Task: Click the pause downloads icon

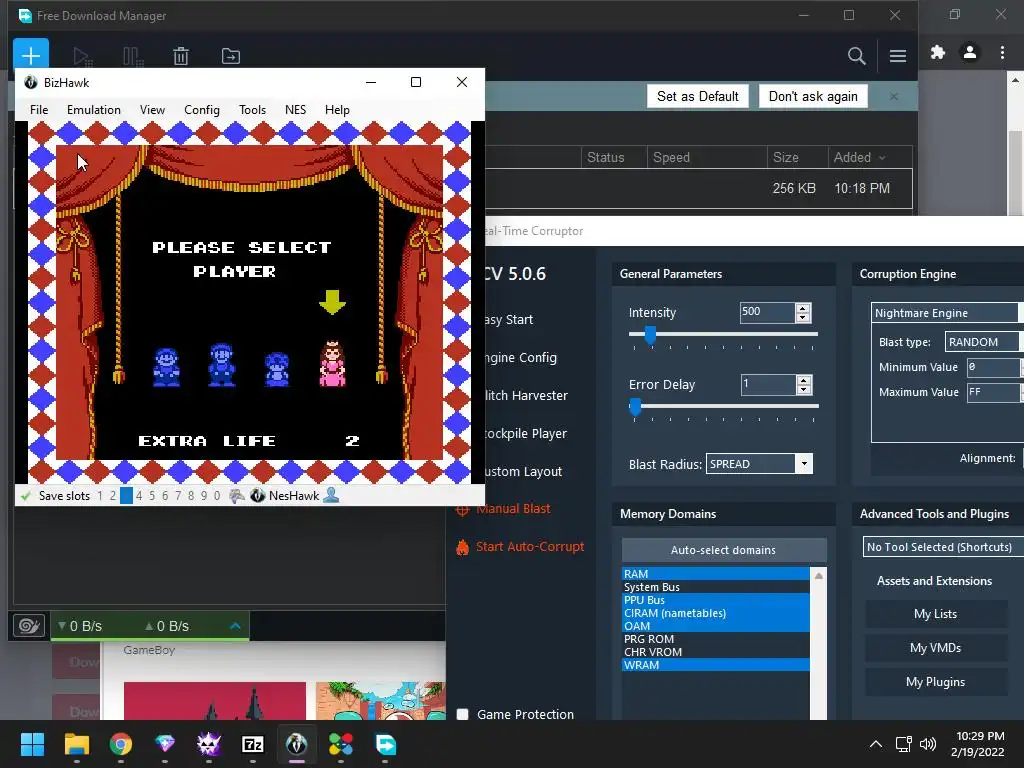Action: pyautogui.click(x=133, y=56)
